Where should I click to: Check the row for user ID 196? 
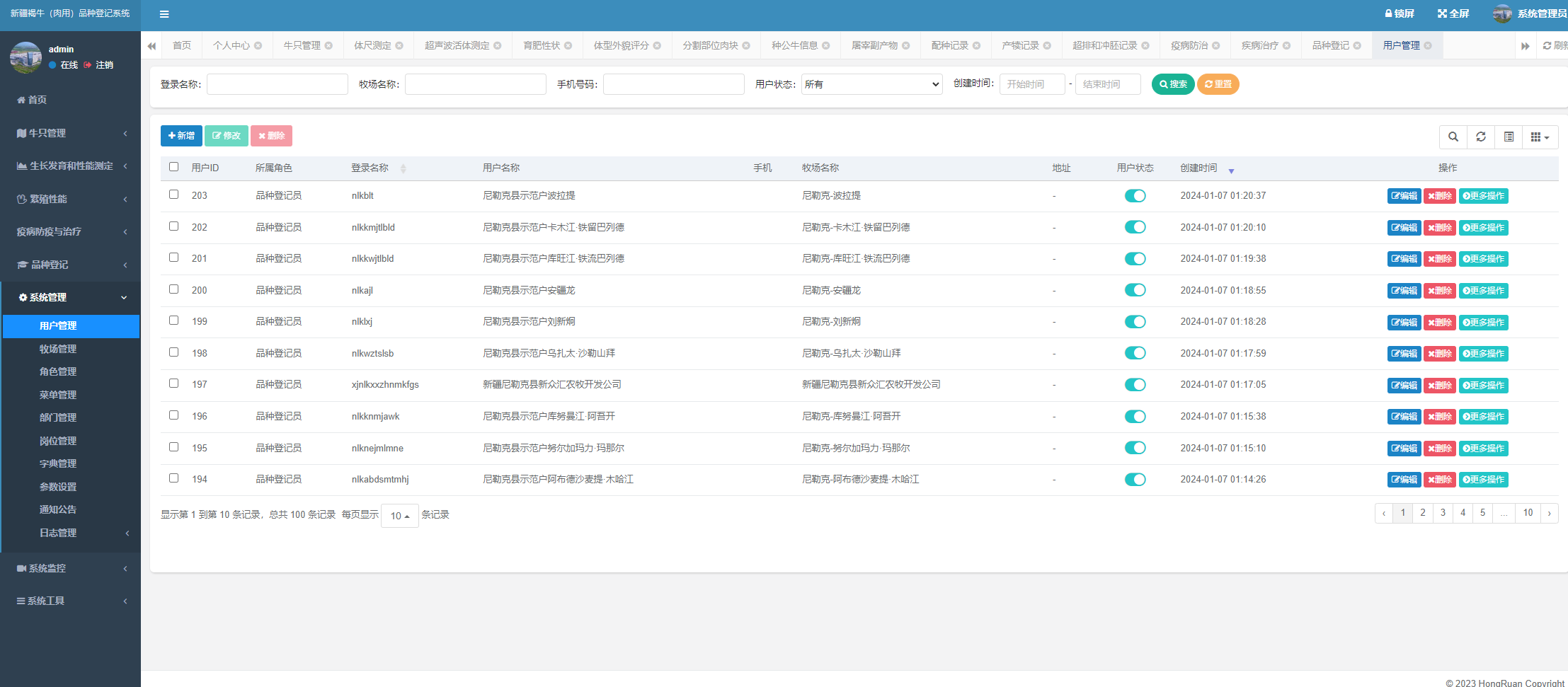[x=173, y=415]
